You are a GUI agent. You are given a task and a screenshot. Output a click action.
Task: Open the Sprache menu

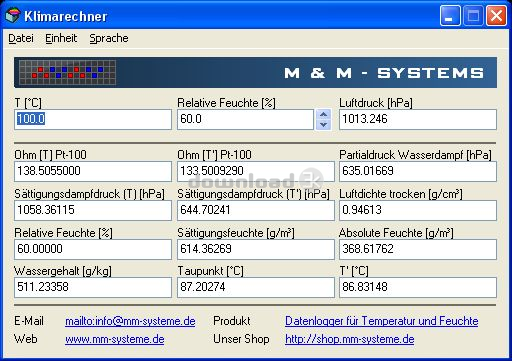coord(109,38)
